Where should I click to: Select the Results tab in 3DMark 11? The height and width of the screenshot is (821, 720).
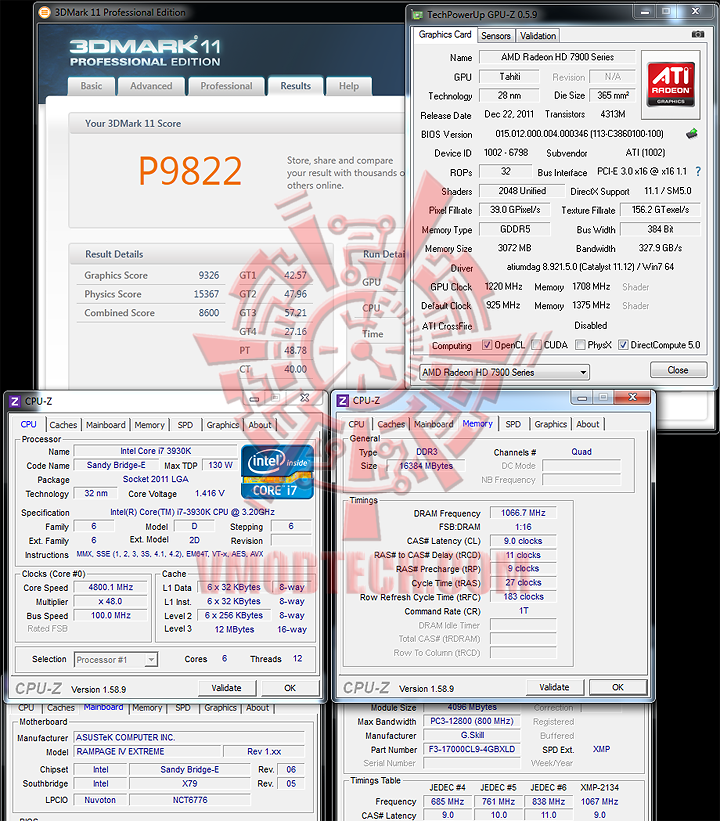coord(295,86)
